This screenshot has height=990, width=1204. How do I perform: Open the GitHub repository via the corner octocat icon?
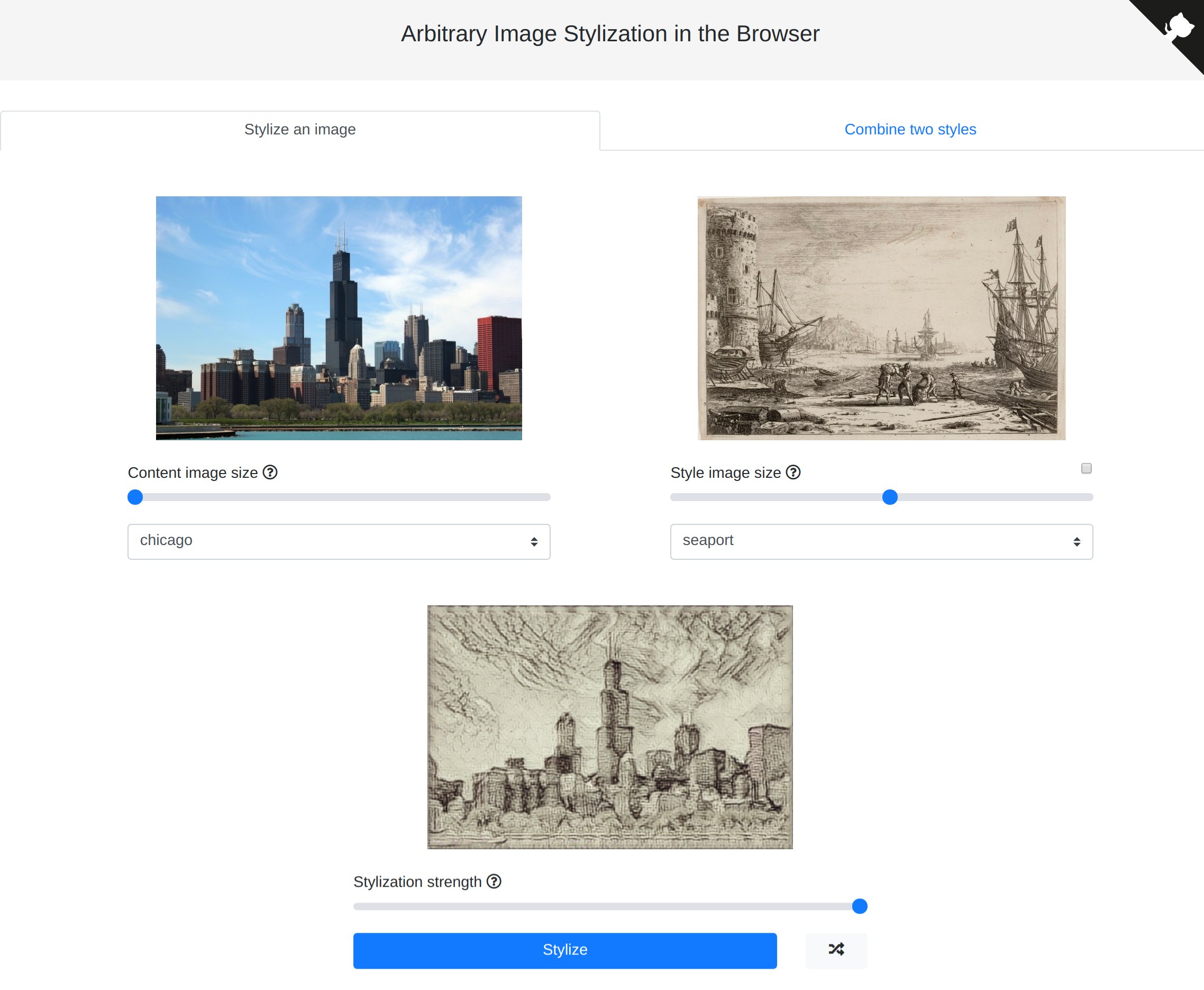click(x=1180, y=25)
